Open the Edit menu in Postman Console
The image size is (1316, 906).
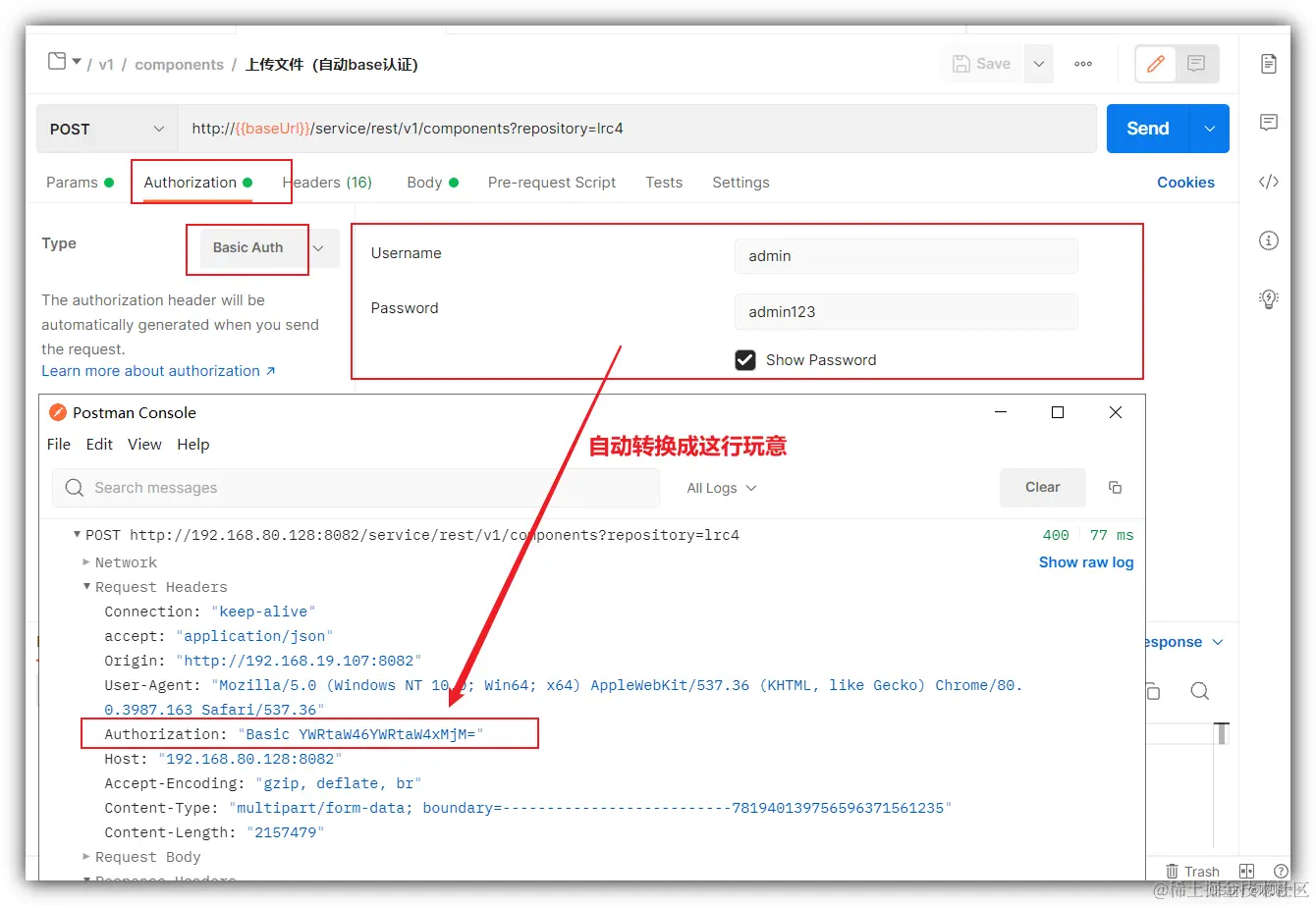tap(99, 444)
